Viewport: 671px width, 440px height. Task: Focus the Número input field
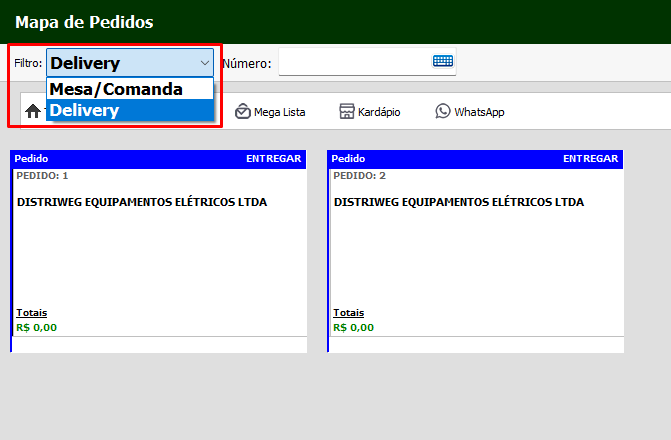pyautogui.click(x=354, y=63)
